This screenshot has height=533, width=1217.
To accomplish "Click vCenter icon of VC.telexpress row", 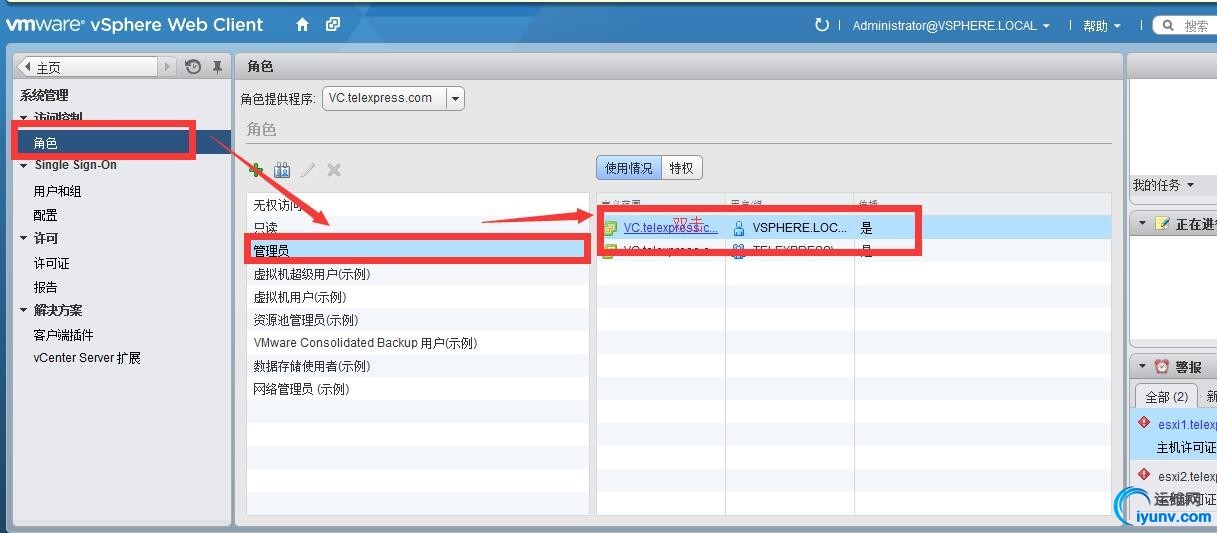I will coord(610,228).
